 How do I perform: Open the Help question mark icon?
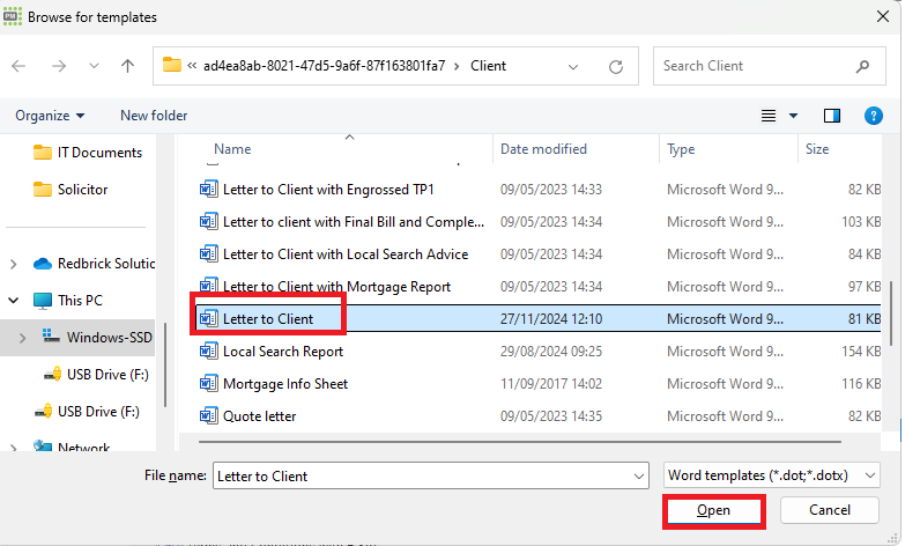pyautogui.click(x=873, y=116)
